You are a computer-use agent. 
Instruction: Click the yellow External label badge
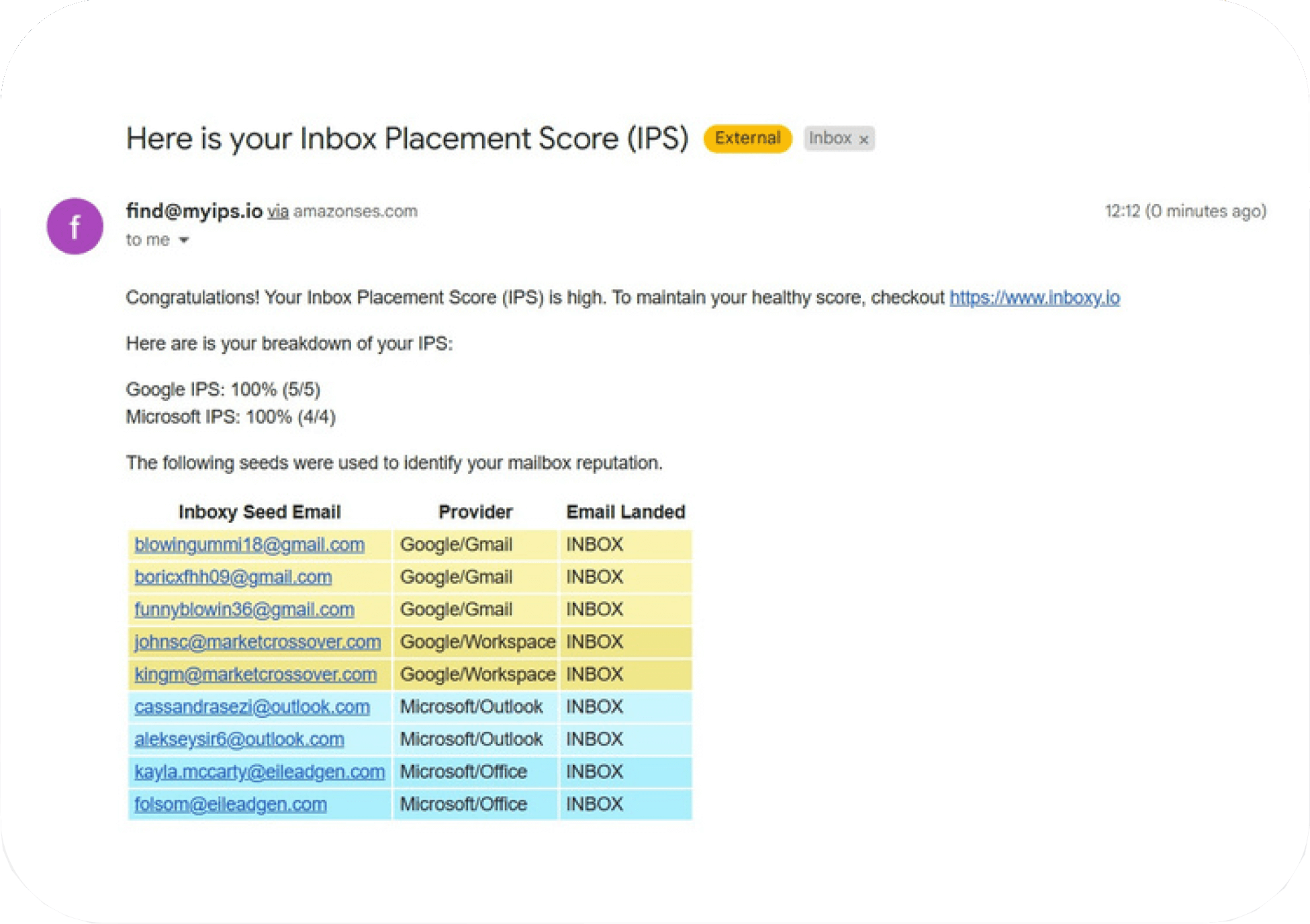point(747,138)
